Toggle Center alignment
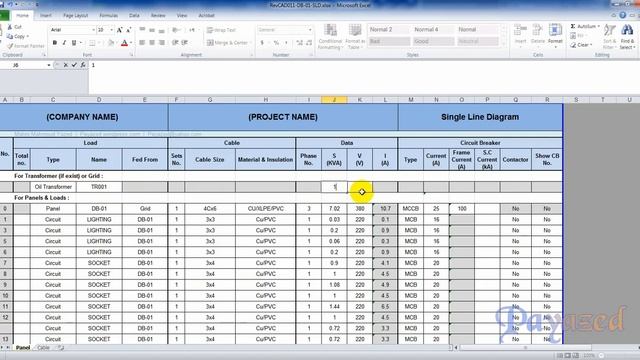 (x=152, y=42)
